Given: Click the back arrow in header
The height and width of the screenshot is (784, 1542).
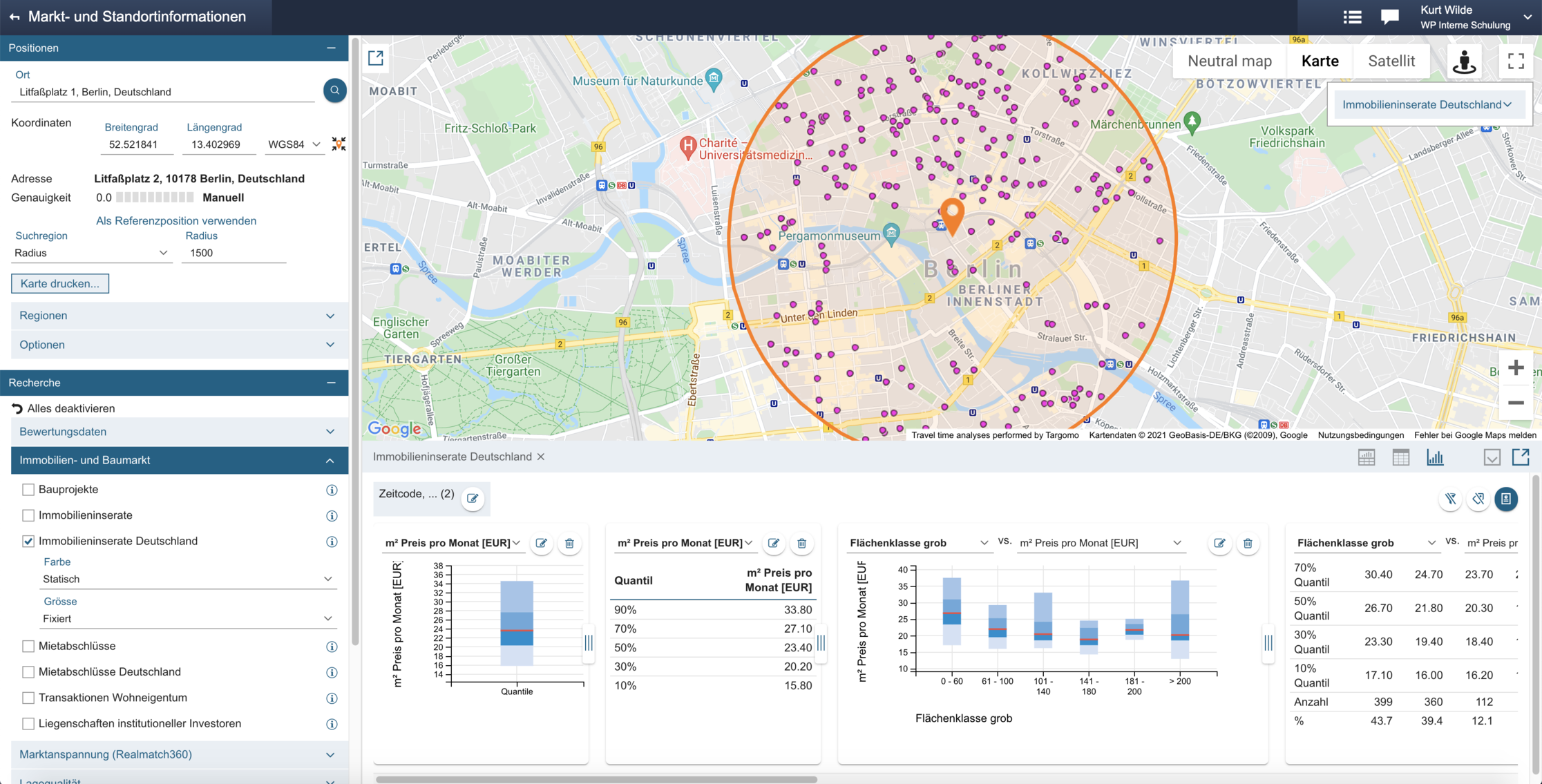Looking at the screenshot, I should coord(15,17).
